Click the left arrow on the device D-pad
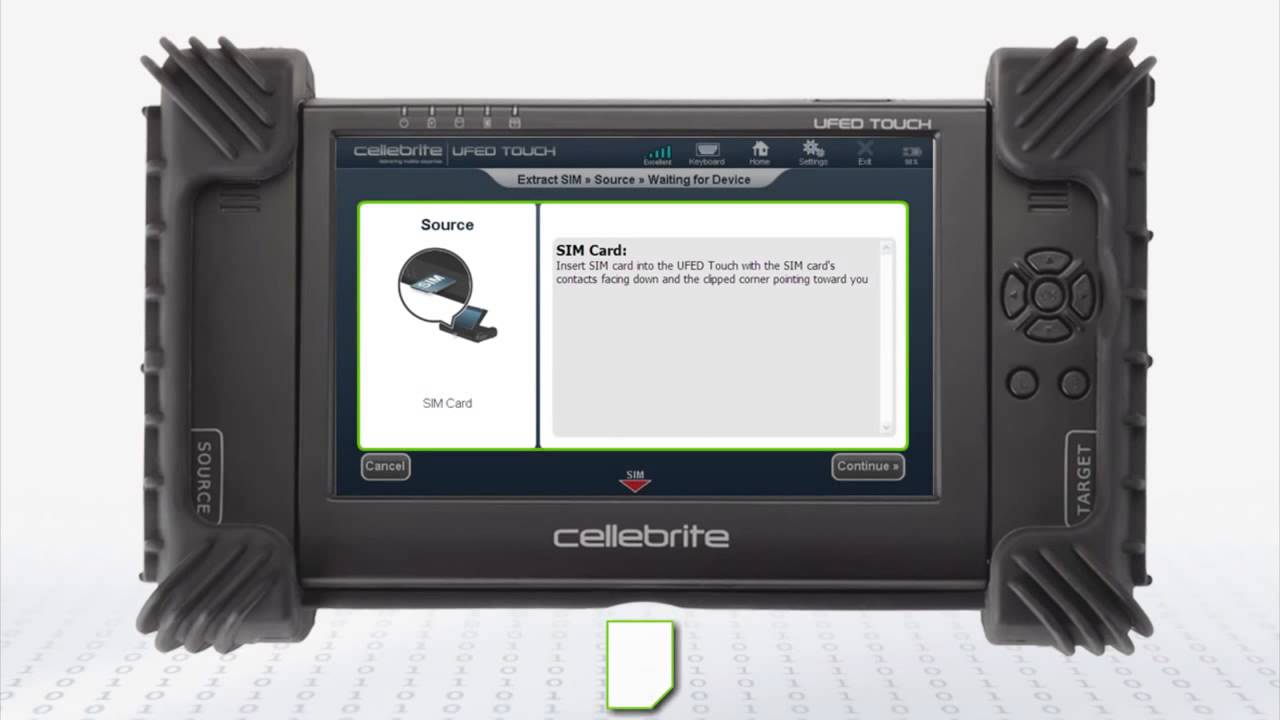This screenshot has height=720, width=1280. coord(1014,295)
